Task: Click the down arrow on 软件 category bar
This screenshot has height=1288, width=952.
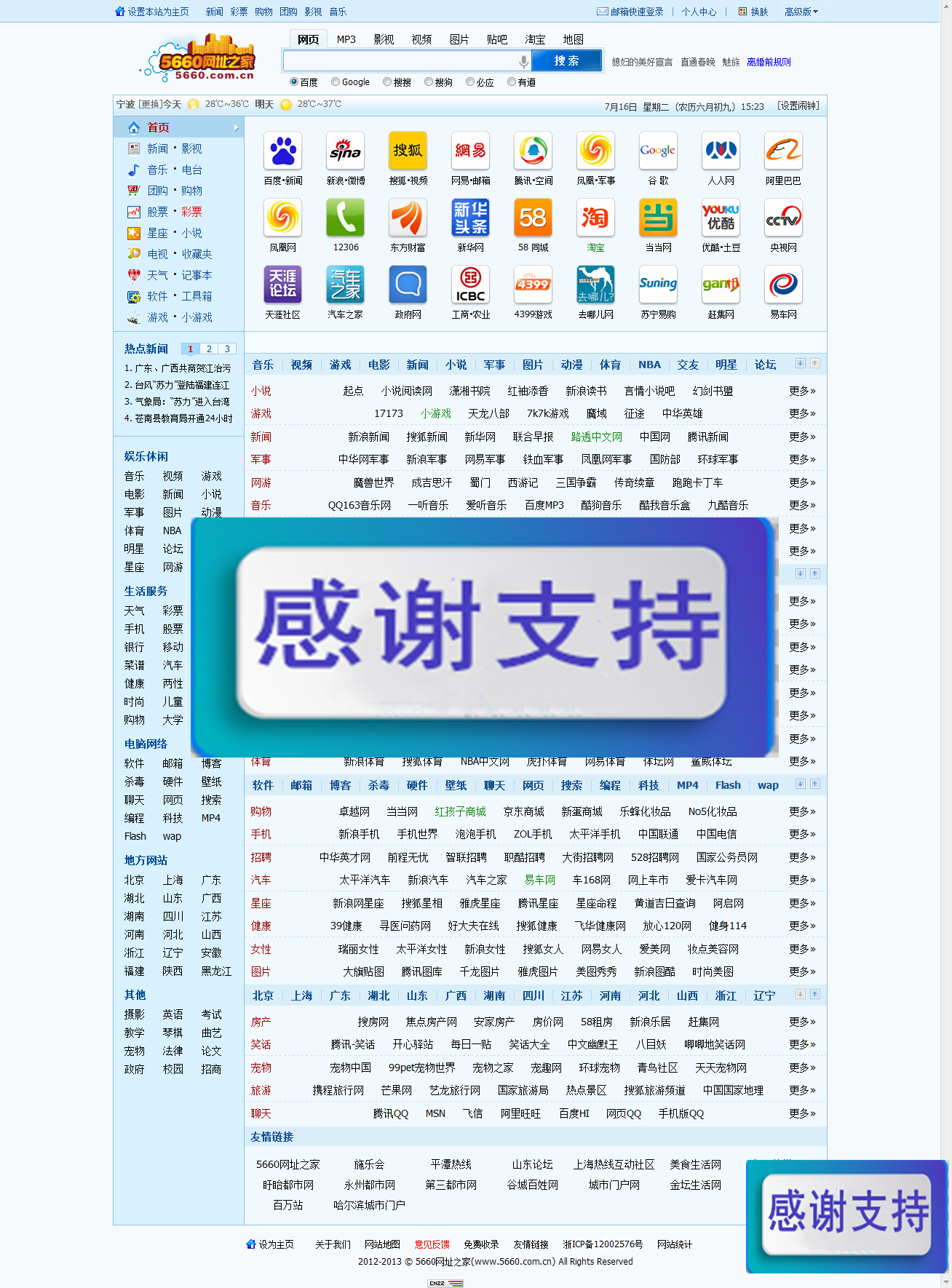Action: coord(801,784)
